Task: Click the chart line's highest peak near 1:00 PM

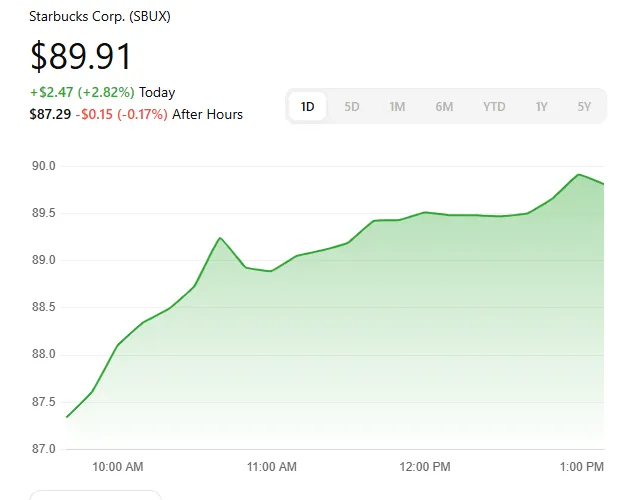Action: click(x=579, y=175)
